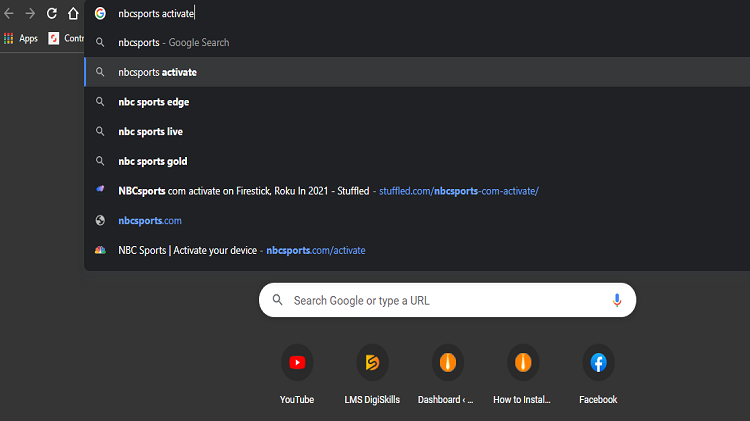Select highlighted suggestion nbcsports activate
The image size is (750, 421).
pyautogui.click(x=417, y=72)
